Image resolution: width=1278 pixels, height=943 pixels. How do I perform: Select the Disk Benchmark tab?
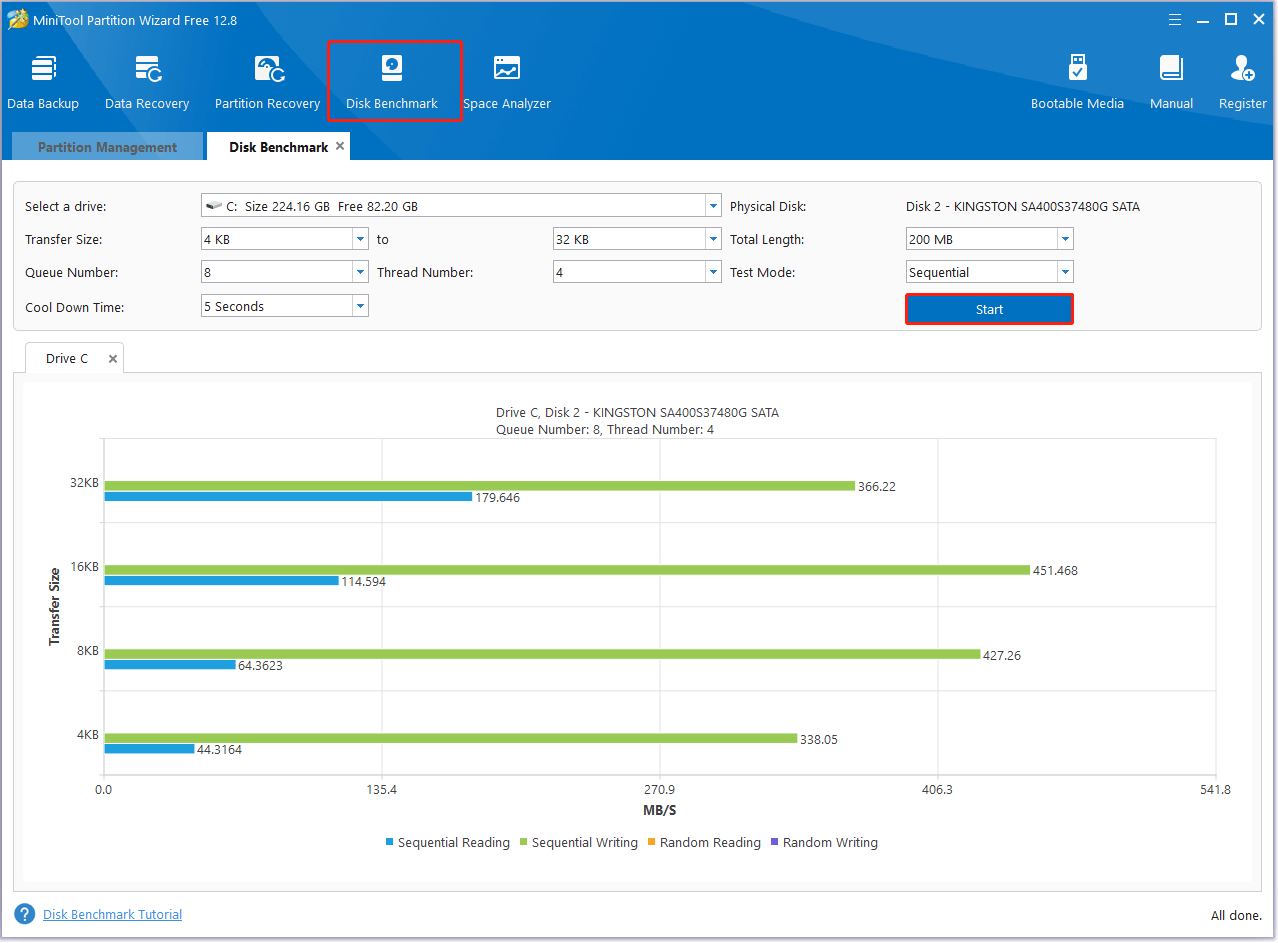coord(278,147)
